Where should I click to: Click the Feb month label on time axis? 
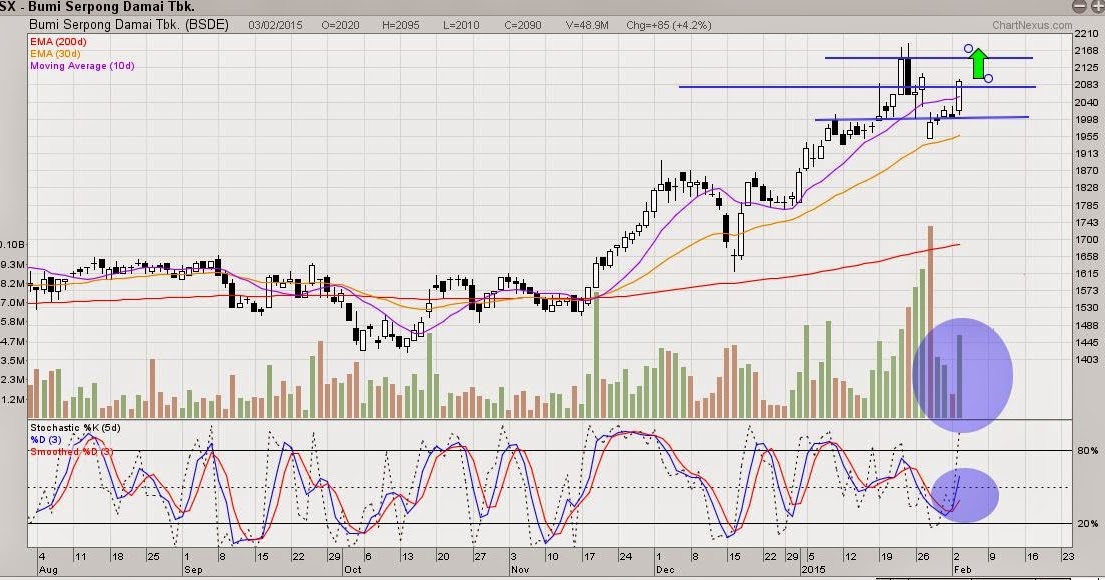(962, 569)
